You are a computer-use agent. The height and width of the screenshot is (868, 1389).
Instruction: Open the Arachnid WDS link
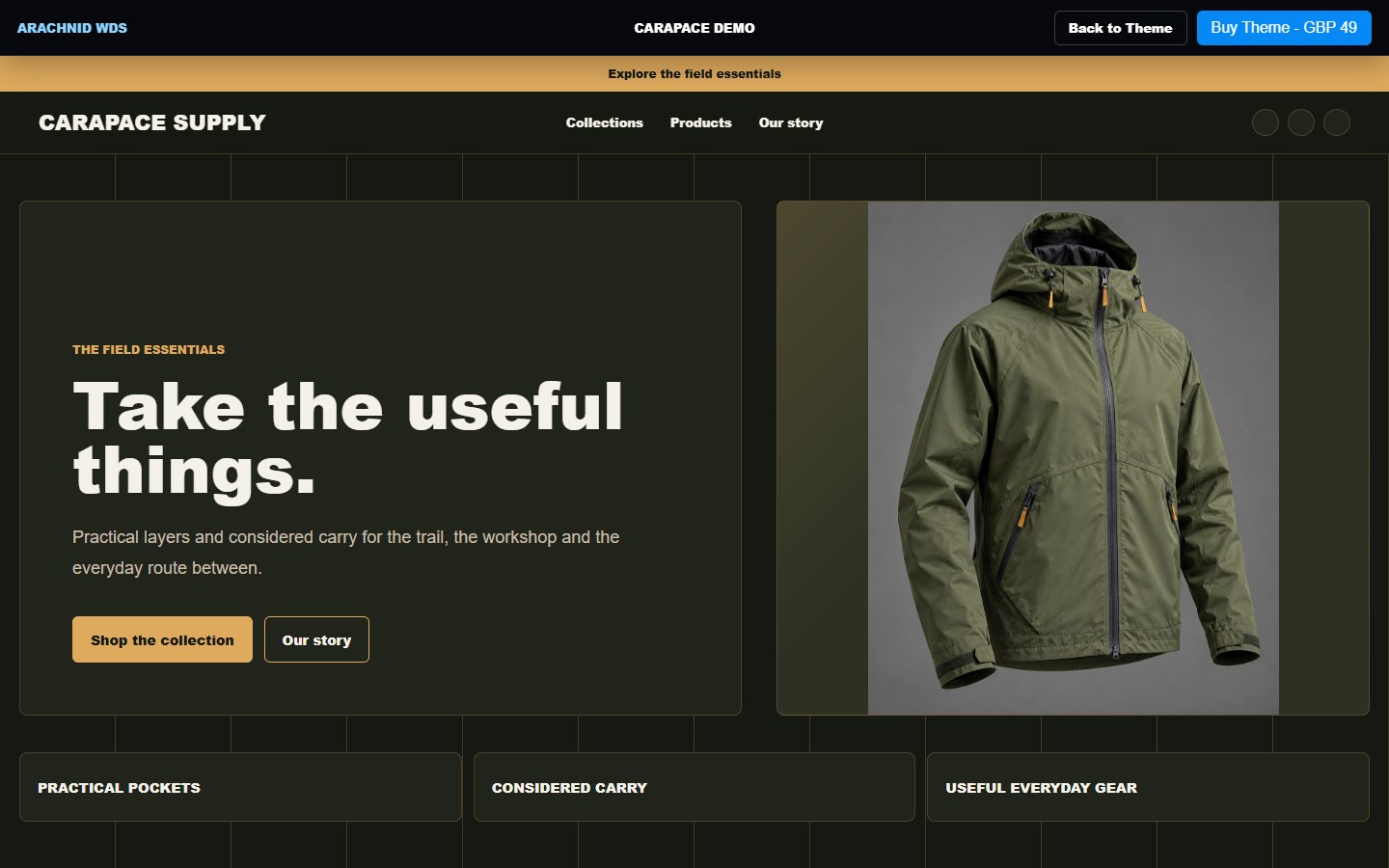72,28
